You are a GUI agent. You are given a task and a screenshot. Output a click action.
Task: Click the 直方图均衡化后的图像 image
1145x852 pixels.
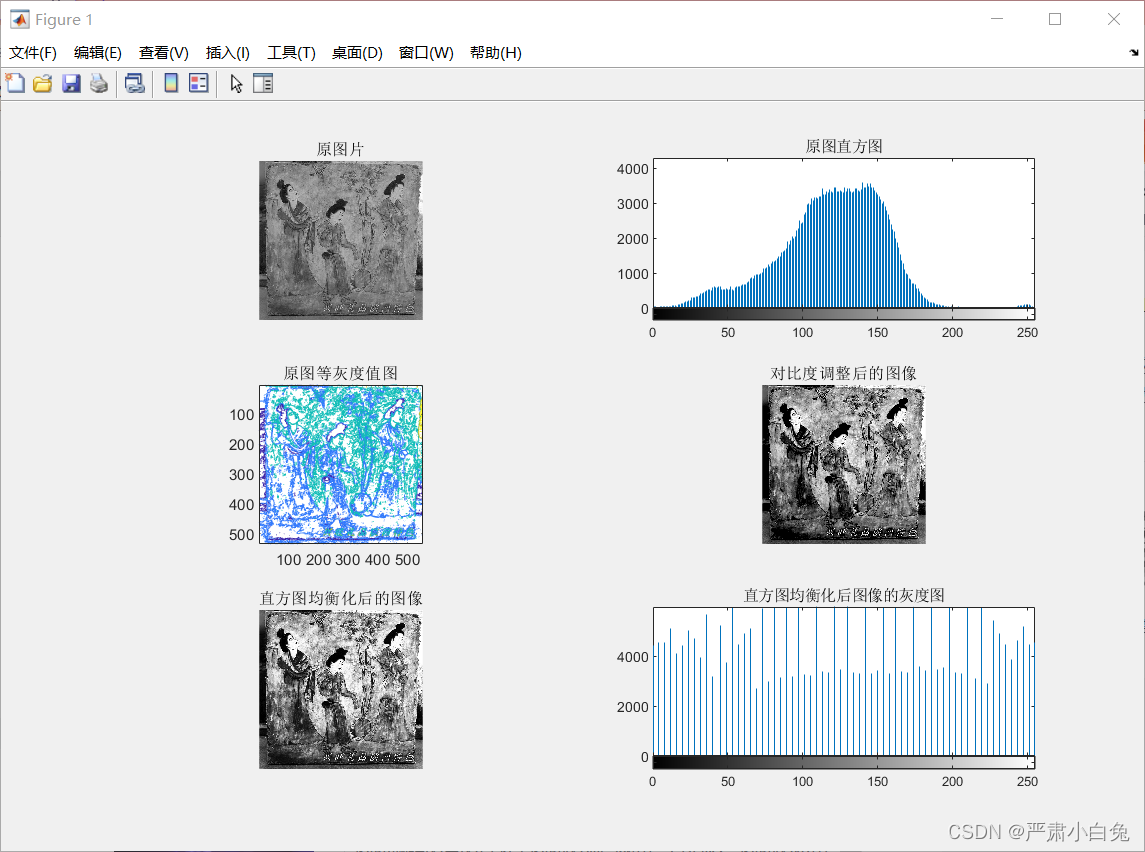pos(341,689)
